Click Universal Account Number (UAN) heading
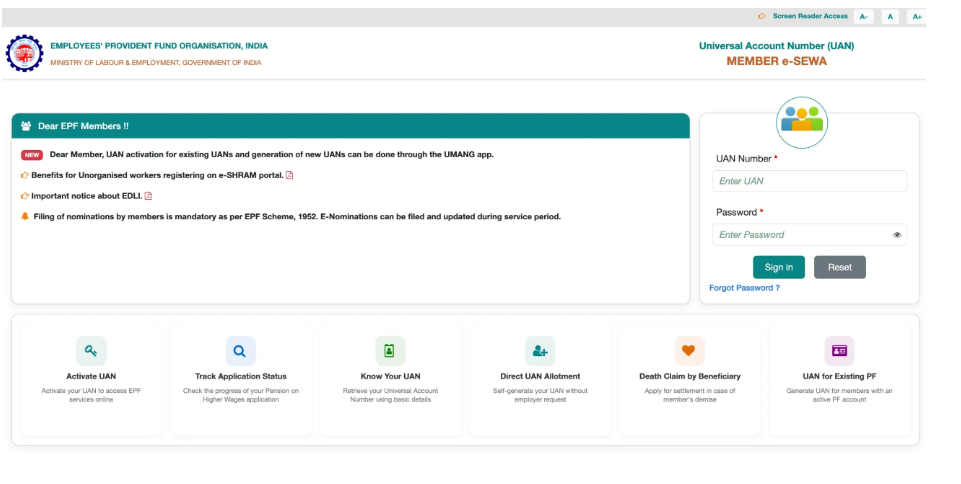This screenshot has width=961, height=484. [777, 46]
